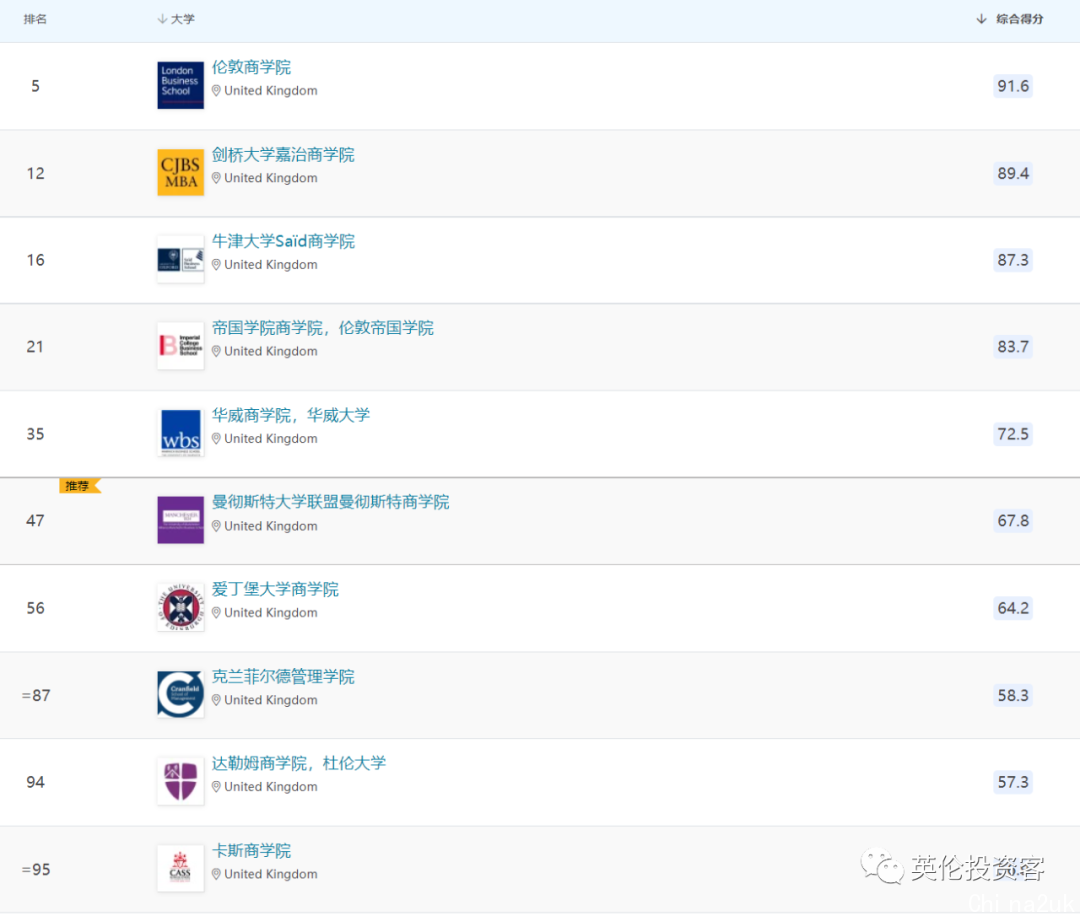Click rank number 12
The width and height of the screenshot is (1080, 916).
click(36, 174)
